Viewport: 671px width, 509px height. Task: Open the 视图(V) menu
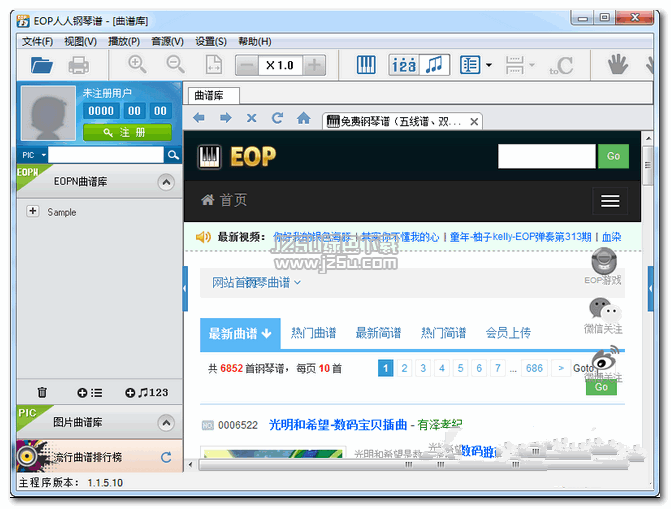tap(80, 42)
